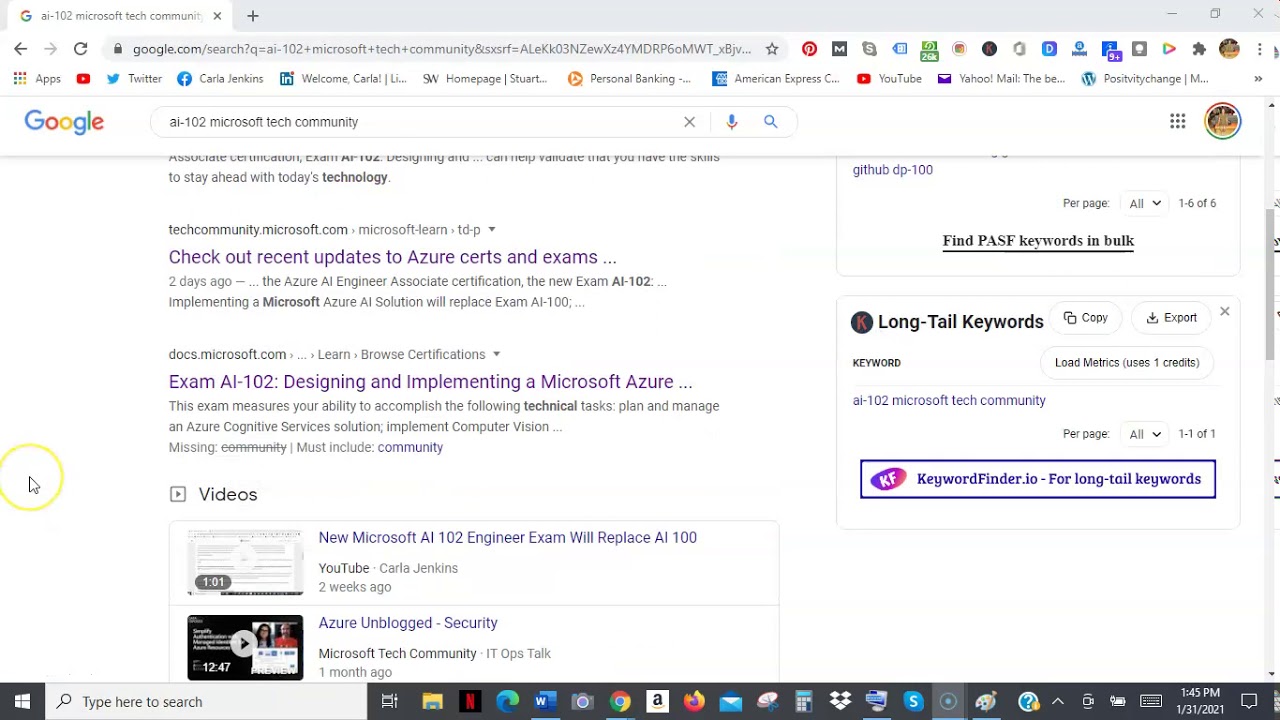The height and width of the screenshot is (720, 1280).
Task: Click the KeywordFinder.io banner
Action: [x=1038, y=479]
